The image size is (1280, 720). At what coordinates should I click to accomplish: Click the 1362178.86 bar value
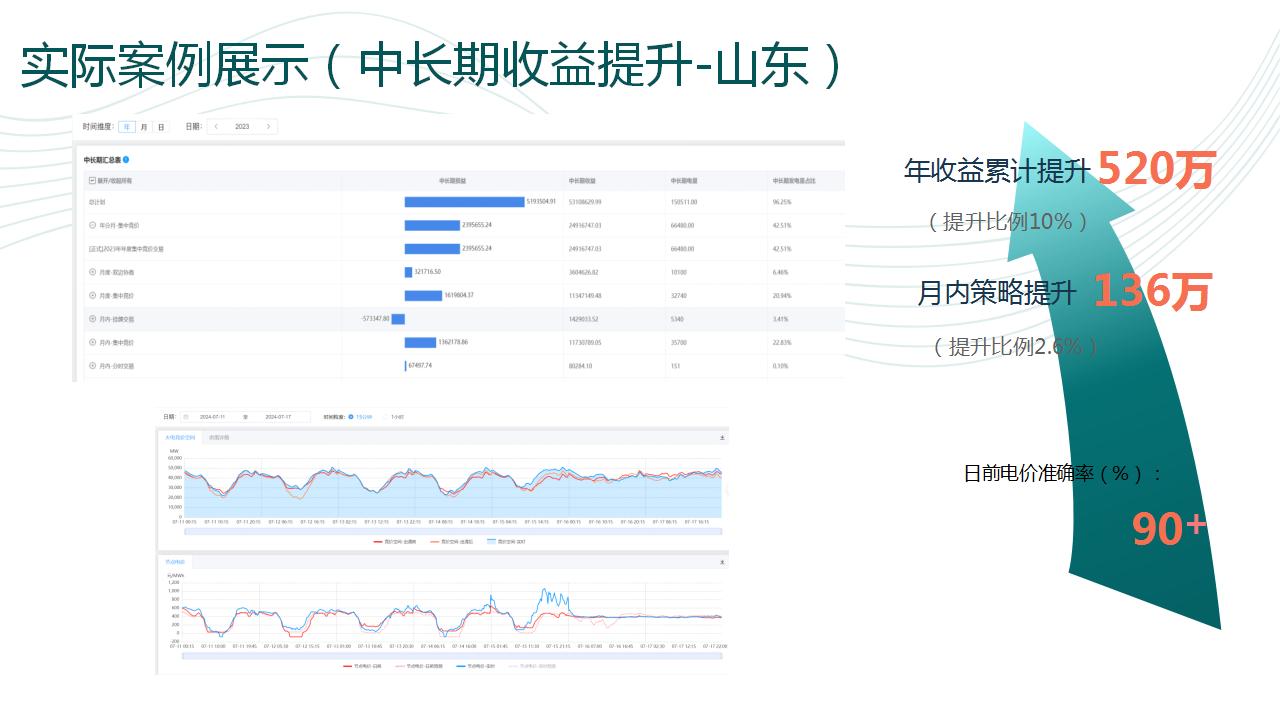(453, 342)
